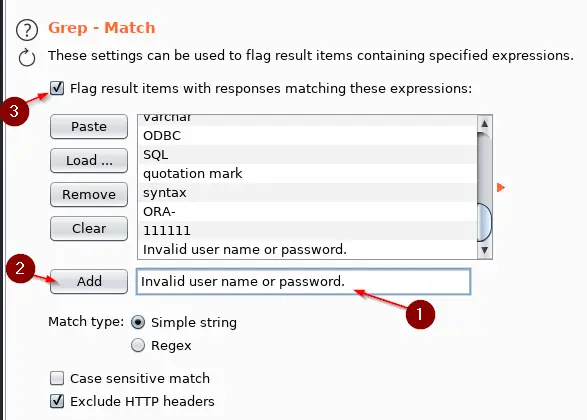
Task: Uncheck Exclude HTTP headers
Action: (x=57, y=401)
